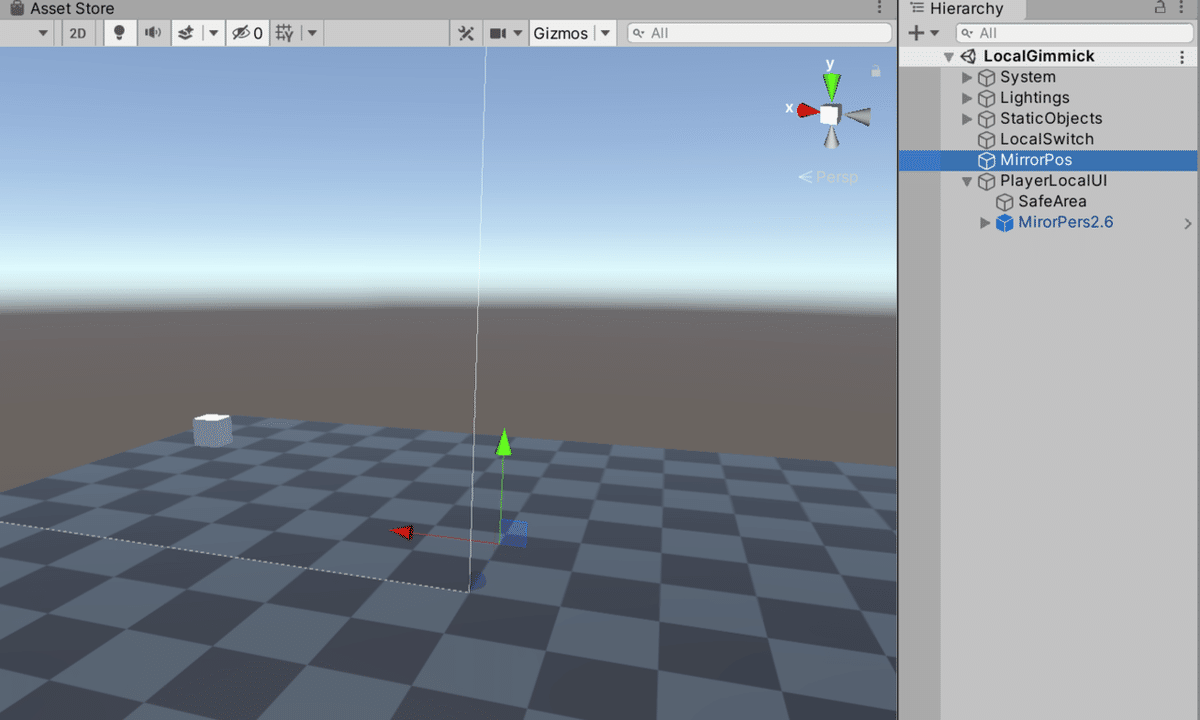Click green Y axis cone on orientation gizmo
This screenshot has height=720, width=1200.
[831, 85]
